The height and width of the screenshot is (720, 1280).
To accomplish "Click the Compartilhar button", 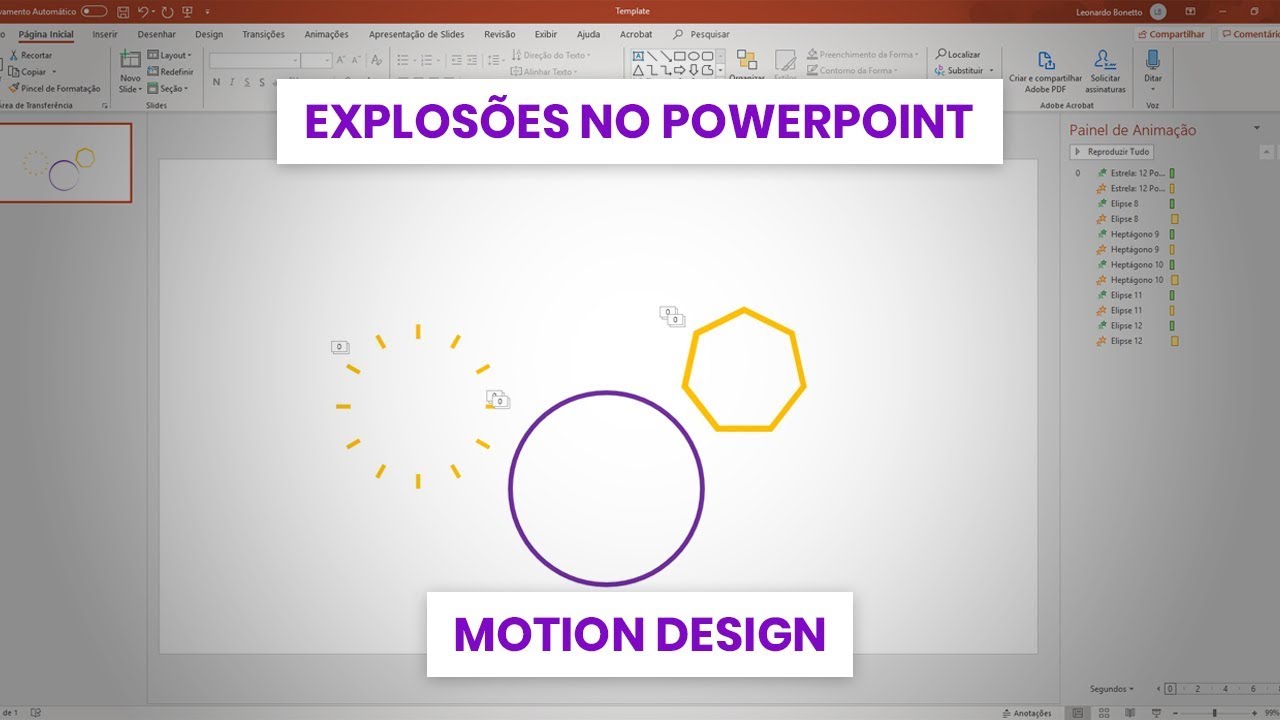I will [x=1173, y=34].
